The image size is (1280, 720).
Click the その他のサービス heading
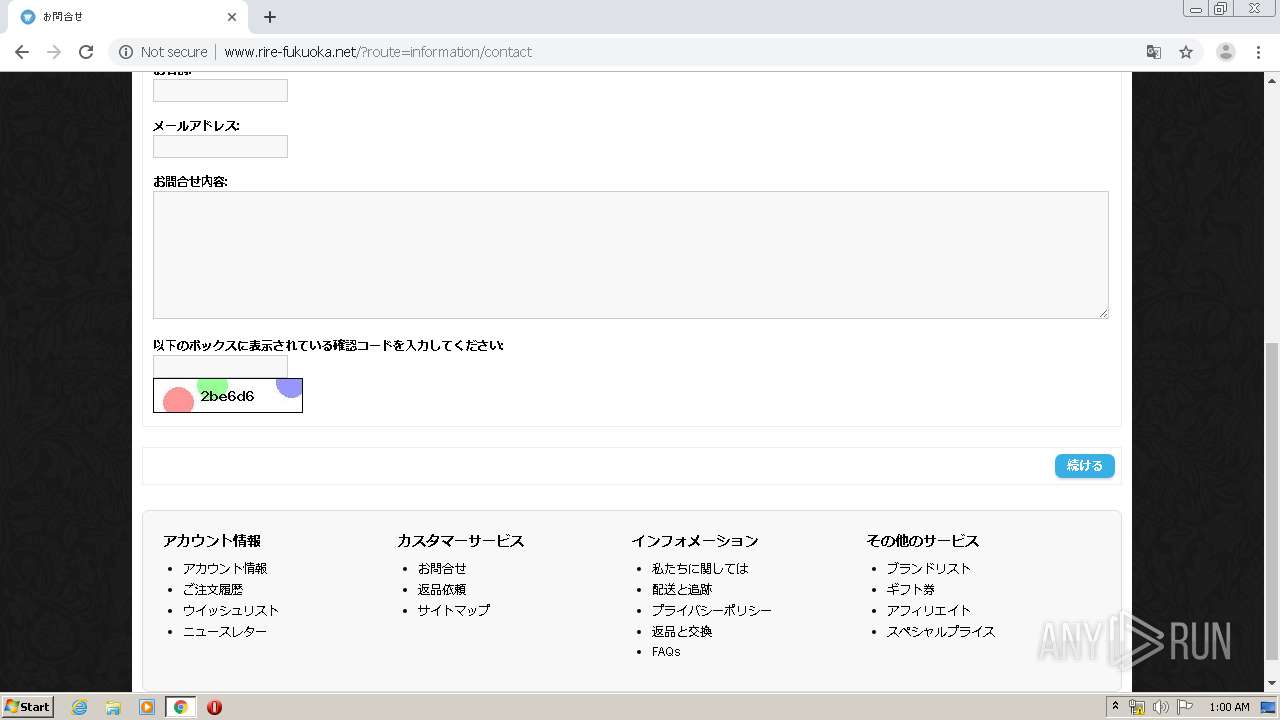point(922,540)
